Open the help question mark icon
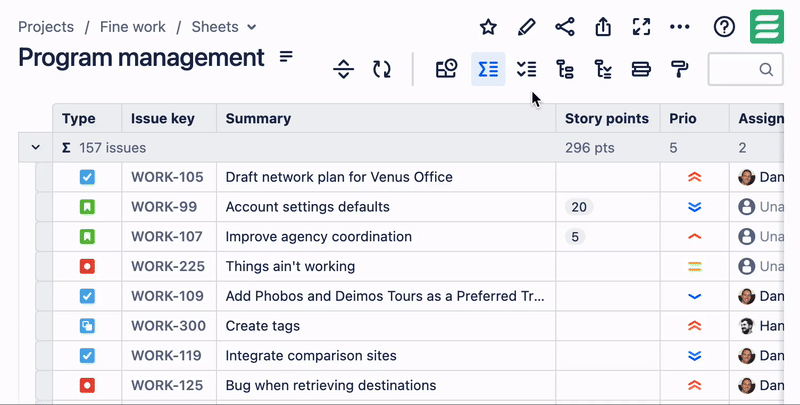Screen dimensions: 800x405 (724, 27)
